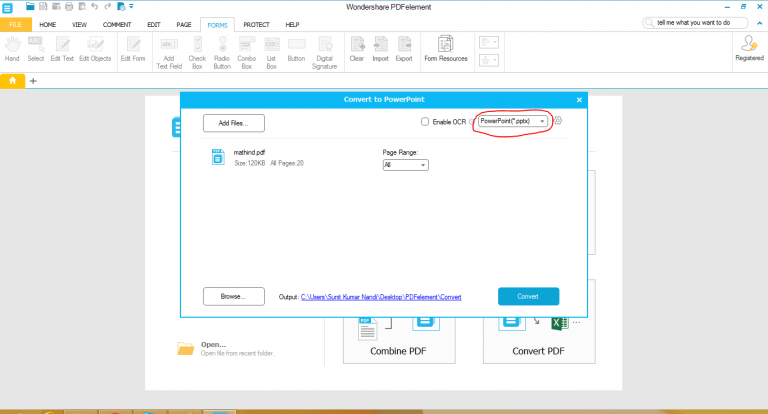768x414 pixels.
Task: Open the PowerPoint(*.pptx) format dropdown
Action: coord(513,121)
